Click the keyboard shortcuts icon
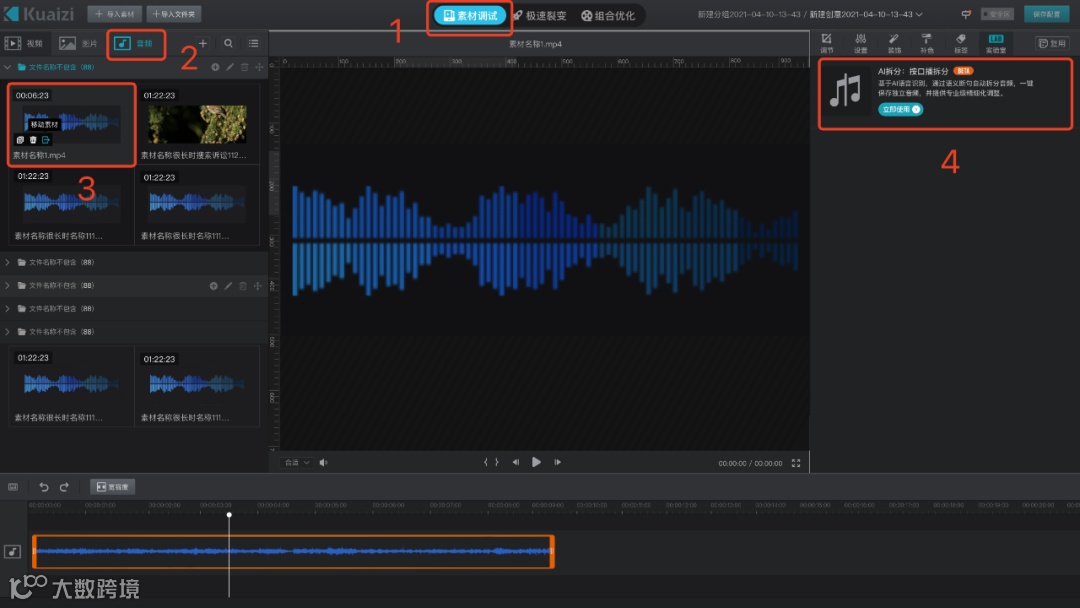 (x=13, y=487)
